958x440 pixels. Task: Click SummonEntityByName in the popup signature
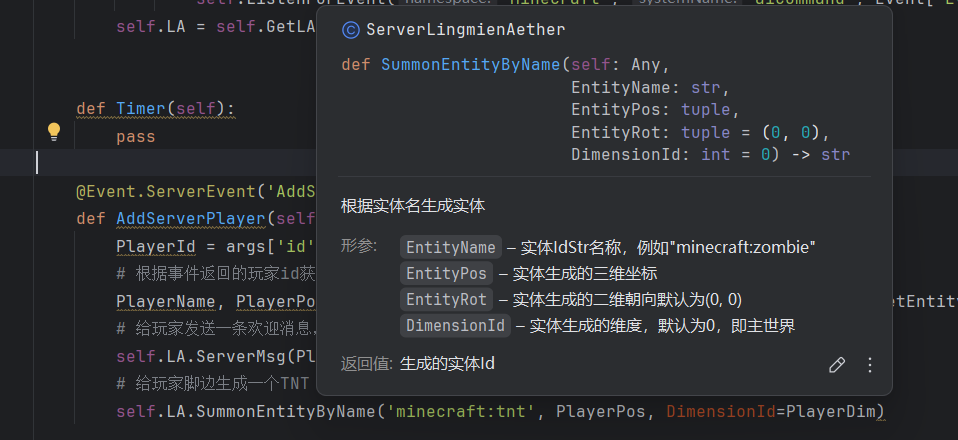[470, 64]
